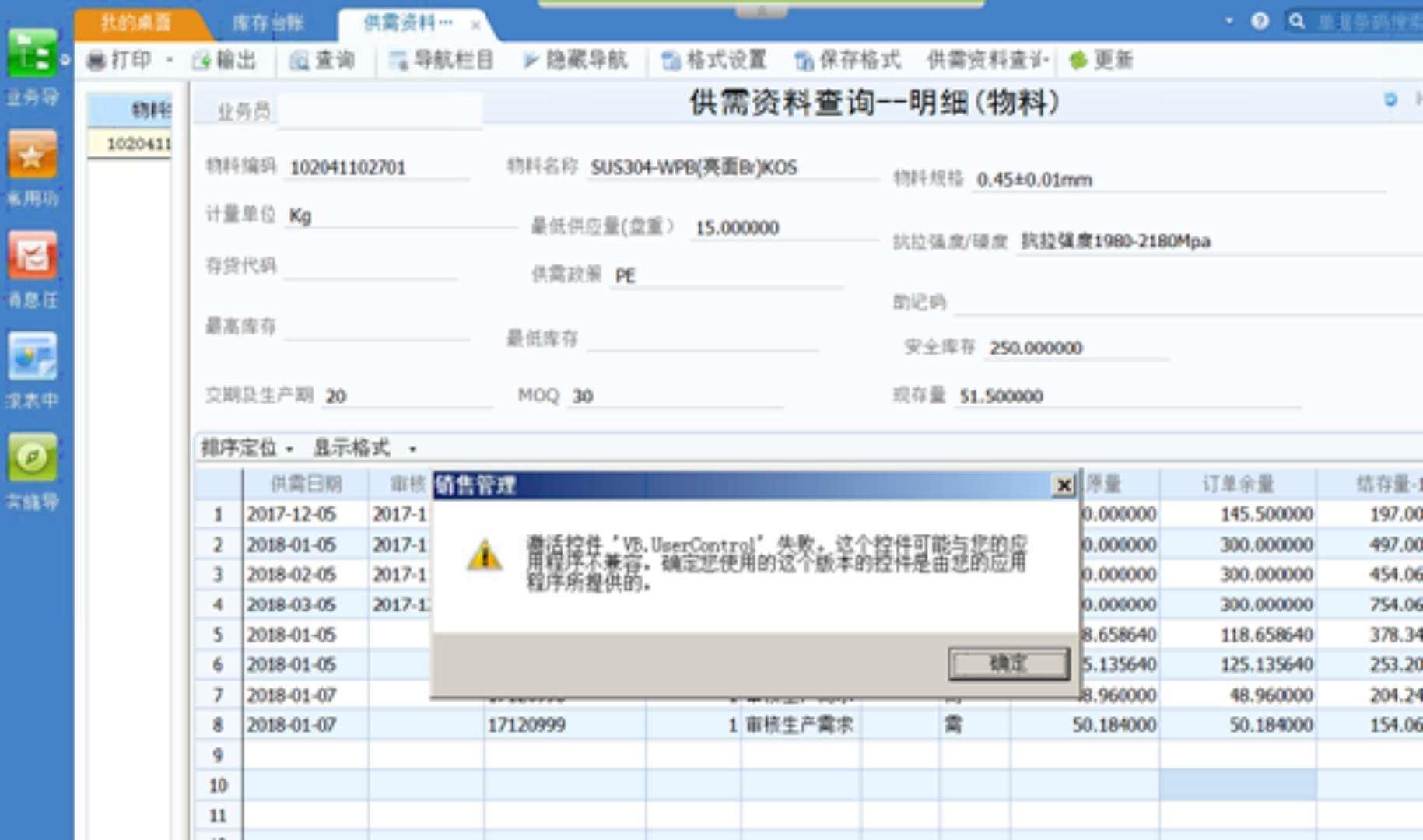The image size is (1423, 840).
Task: Open the 业务导航 sidebar icon
Action: pyautogui.click(x=32, y=53)
